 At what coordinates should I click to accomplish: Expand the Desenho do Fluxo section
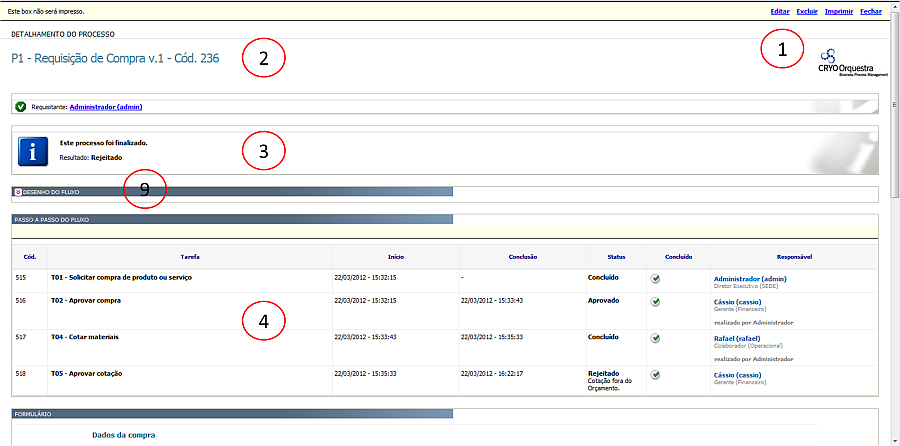coord(18,191)
